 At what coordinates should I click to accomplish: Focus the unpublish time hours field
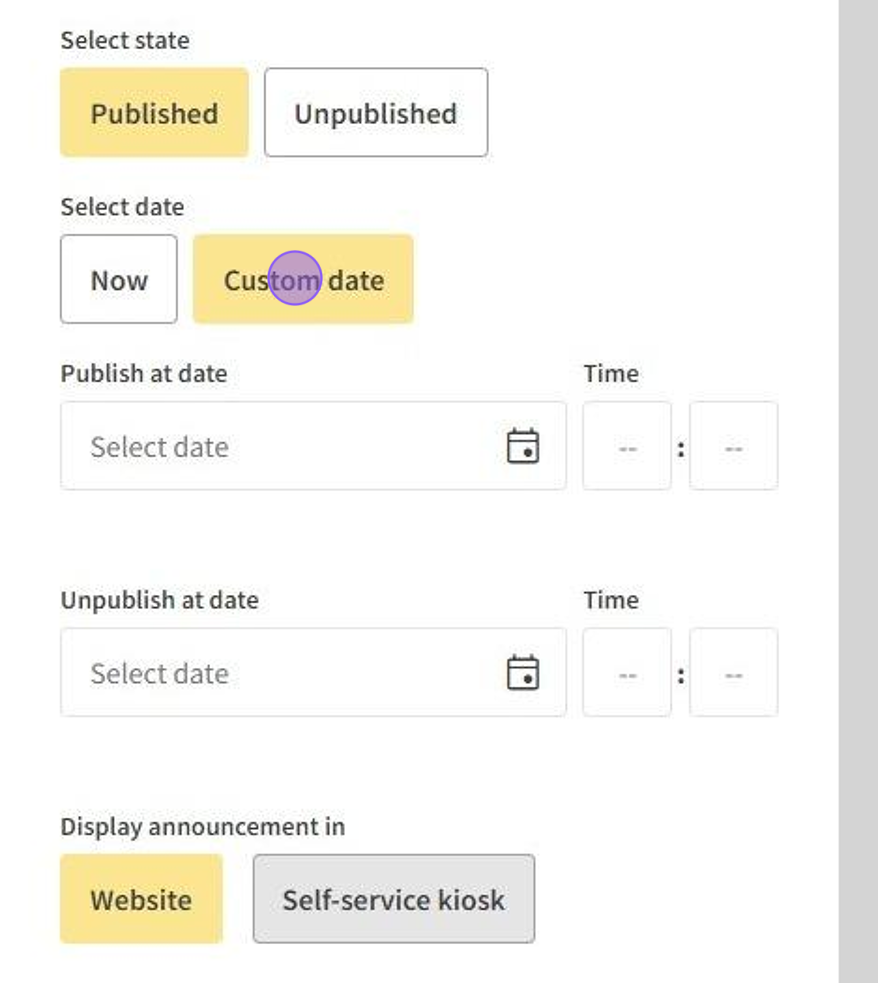627,673
